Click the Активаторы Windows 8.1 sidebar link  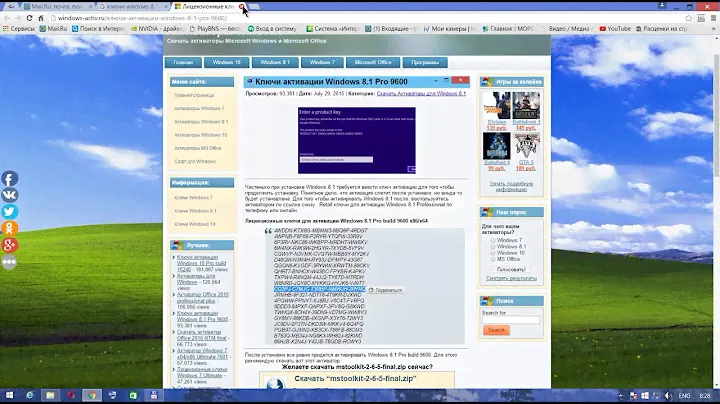pos(201,121)
